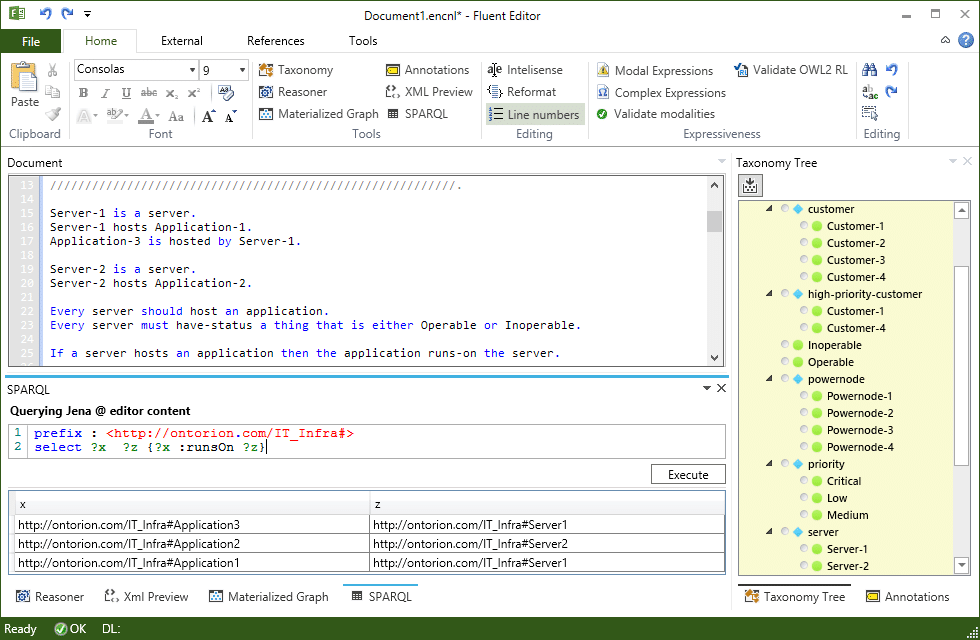
Task: Collapse the high-priority-customer node
Action: pyautogui.click(x=769, y=294)
